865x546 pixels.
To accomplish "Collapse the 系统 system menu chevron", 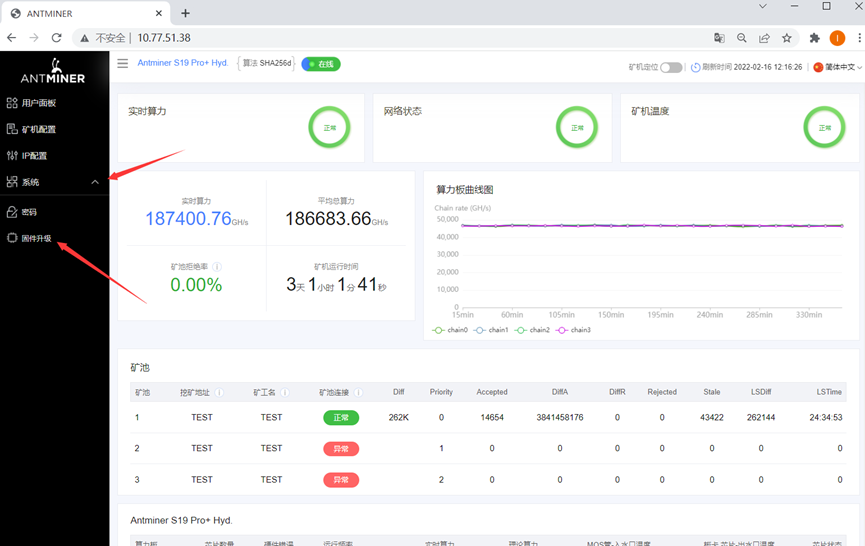I will click(95, 182).
